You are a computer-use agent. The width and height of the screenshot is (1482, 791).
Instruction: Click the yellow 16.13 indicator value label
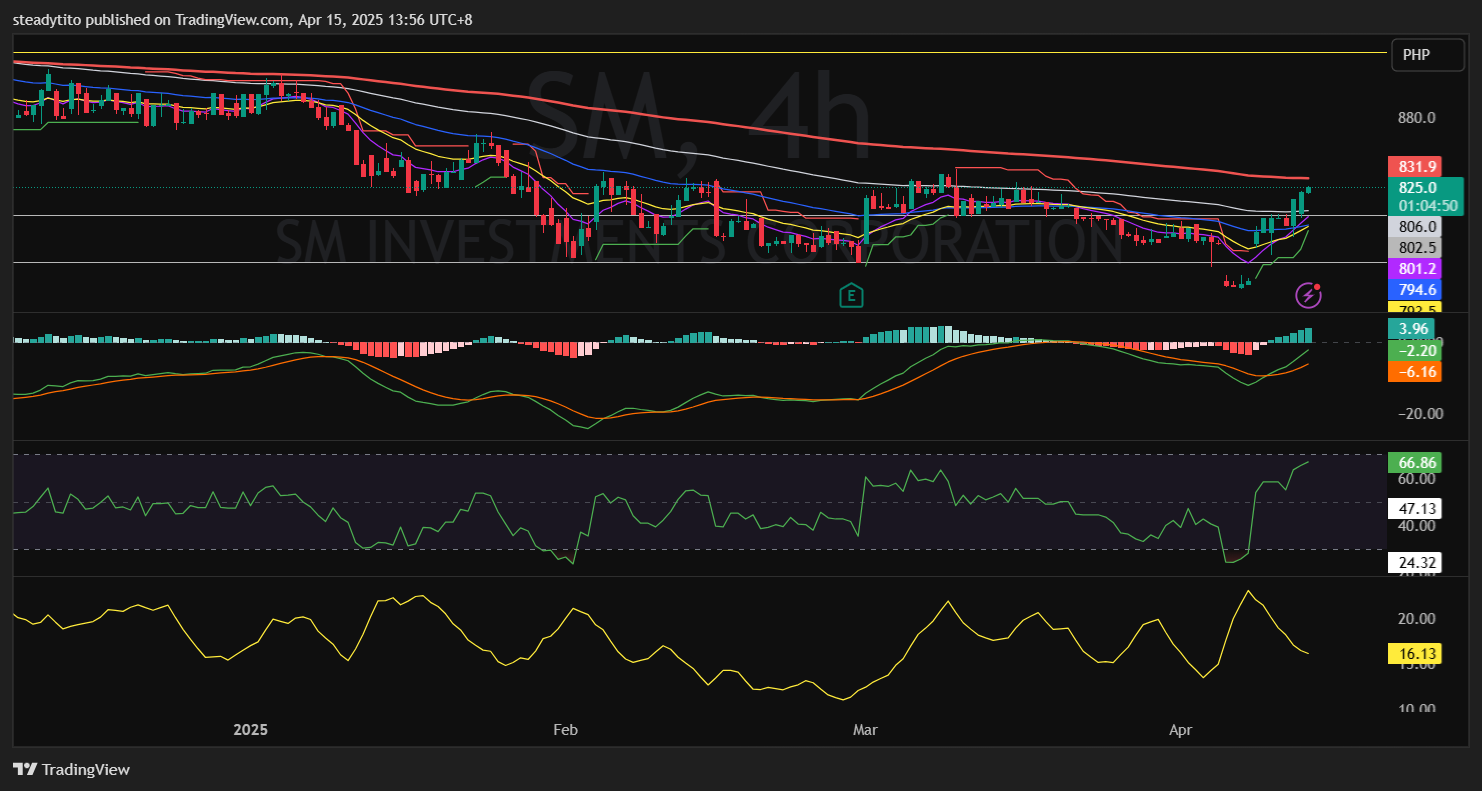[x=1417, y=654]
